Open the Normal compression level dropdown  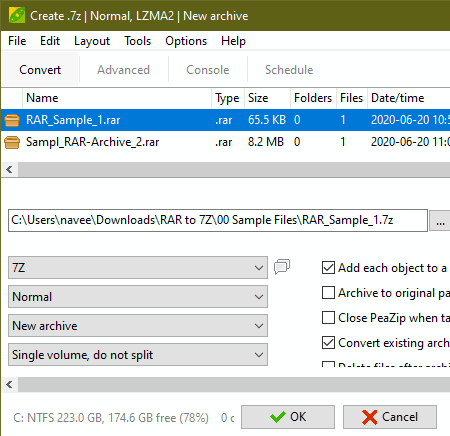tap(138, 296)
